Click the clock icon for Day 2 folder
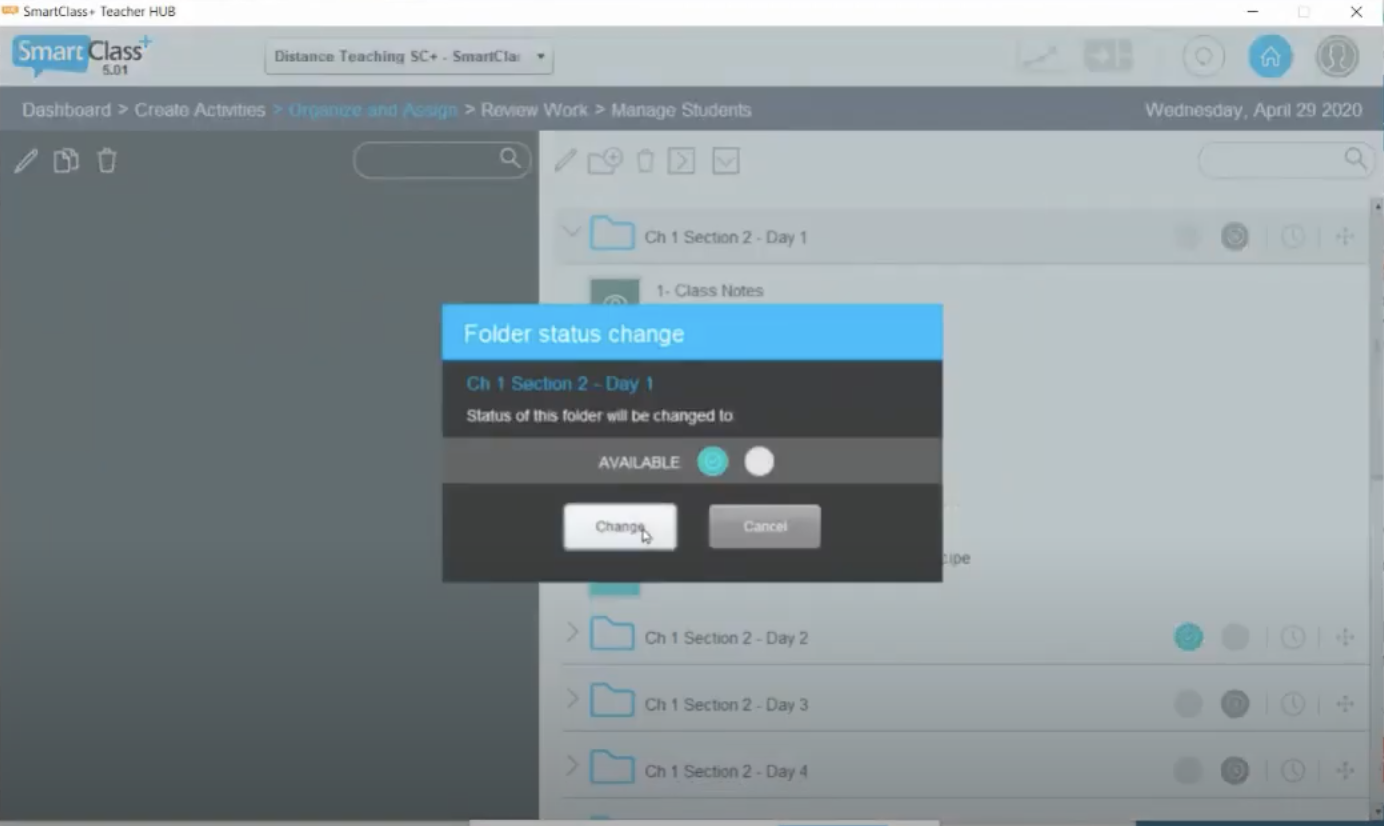Viewport: 1384px width, 826px height. pyautogui.click(x=1293, y=638)
